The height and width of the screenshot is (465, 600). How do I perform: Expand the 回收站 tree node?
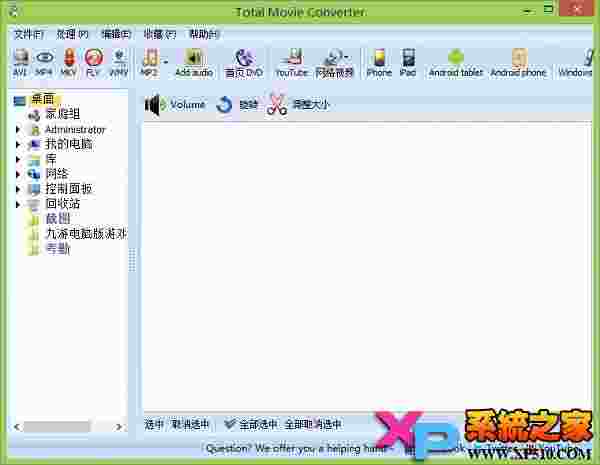pos(18,204)
